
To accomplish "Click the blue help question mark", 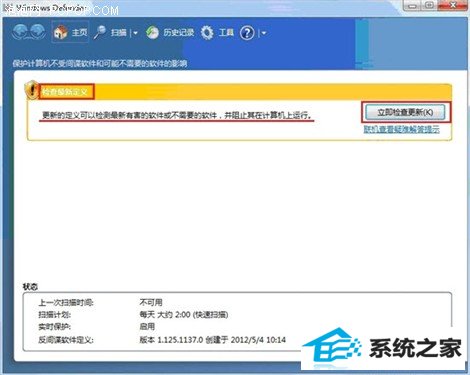I will coord(247,33).
